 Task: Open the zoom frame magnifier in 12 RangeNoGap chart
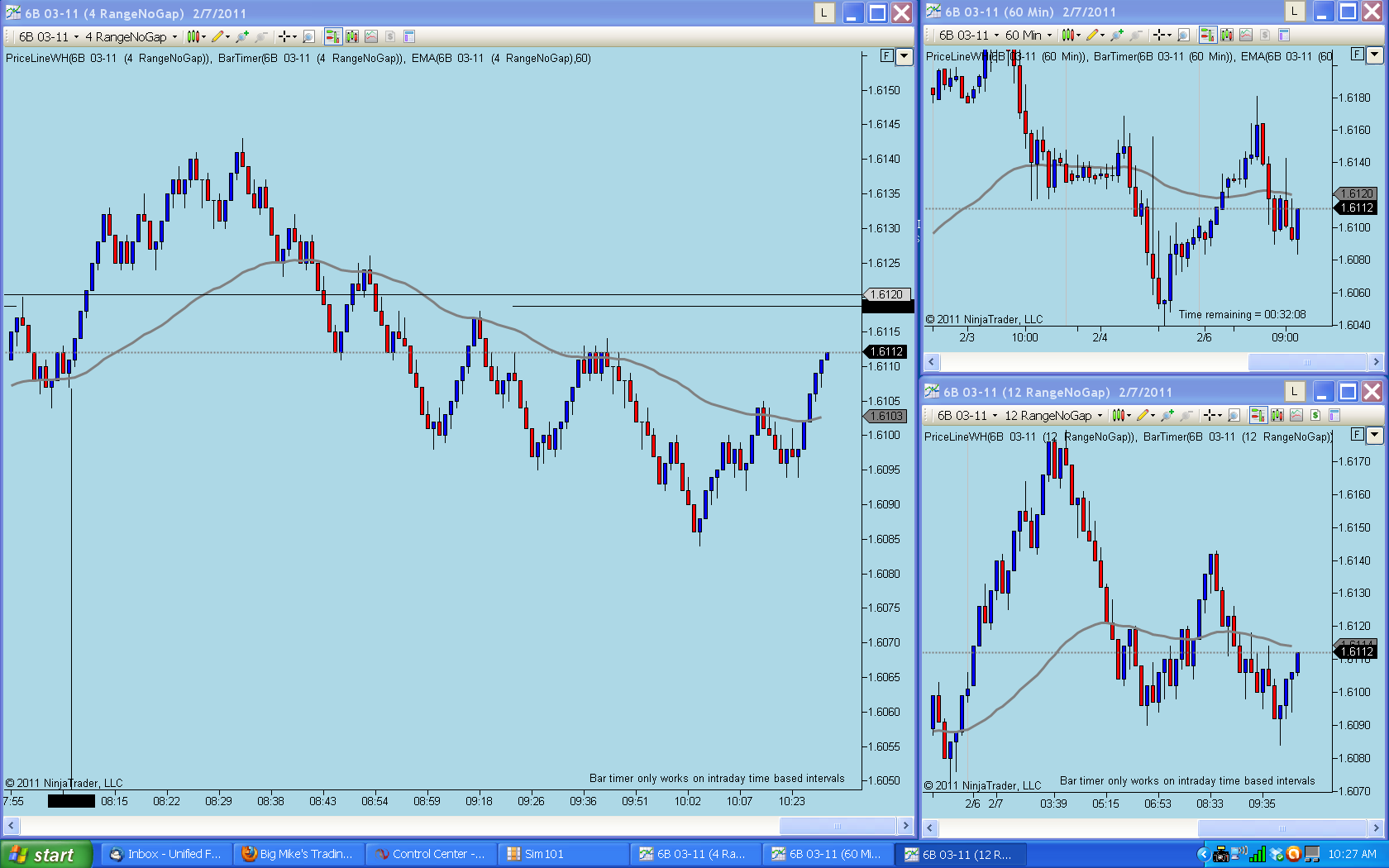click(x=1234, y=415)
